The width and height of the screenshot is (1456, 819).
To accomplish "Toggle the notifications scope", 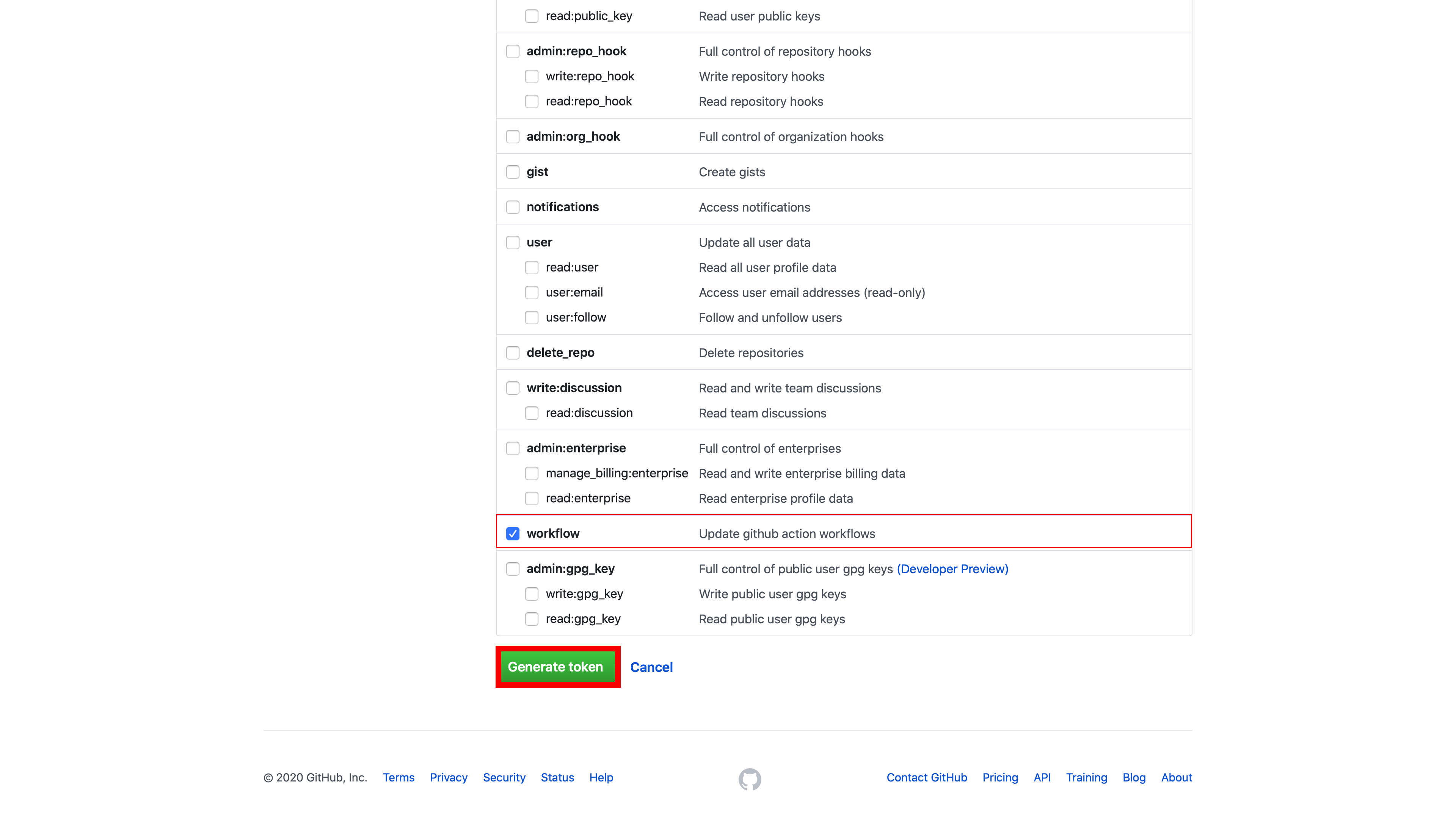I will (x=513, y=207).
